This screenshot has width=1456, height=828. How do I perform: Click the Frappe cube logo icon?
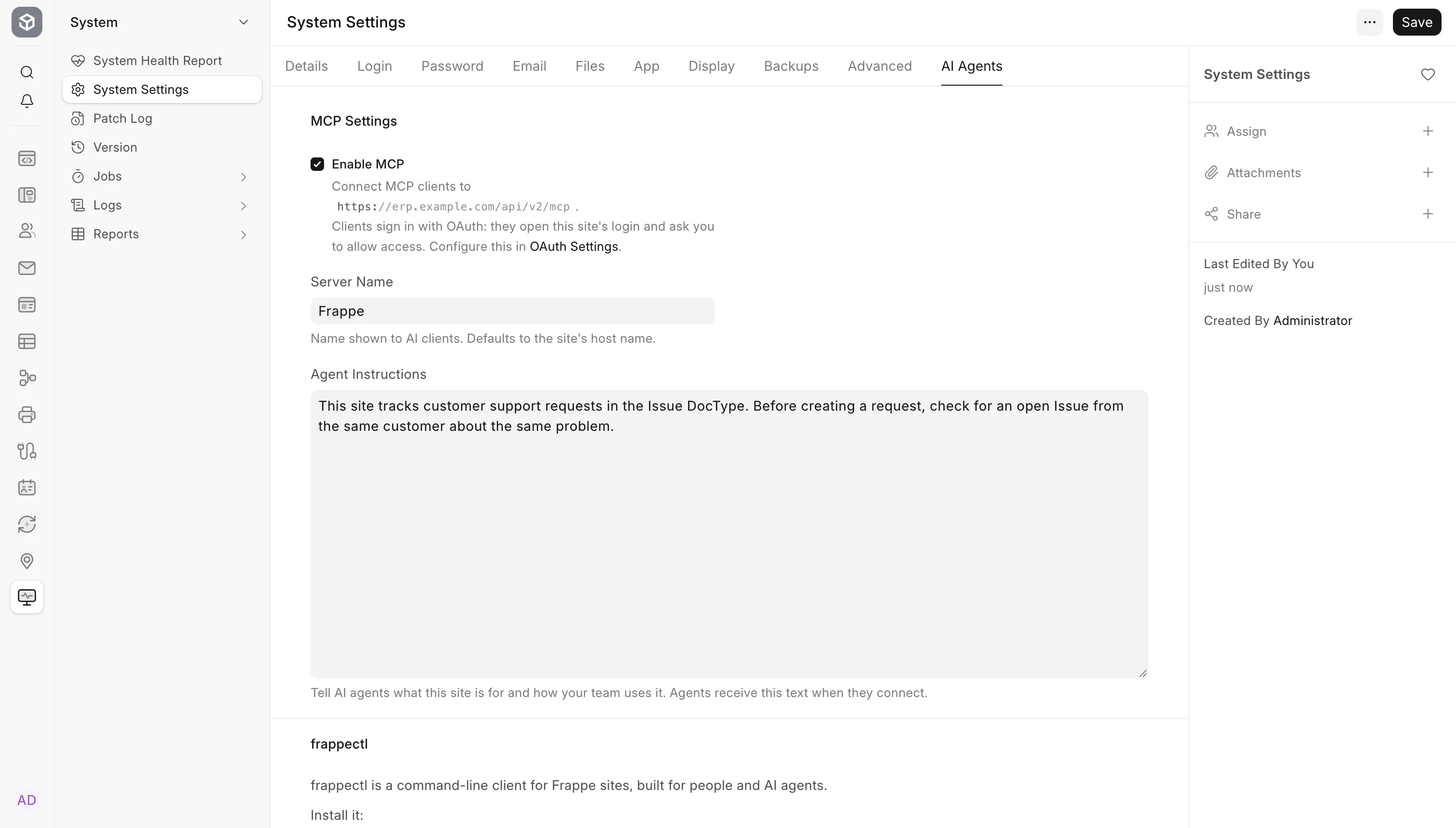(x=27, y=22)
